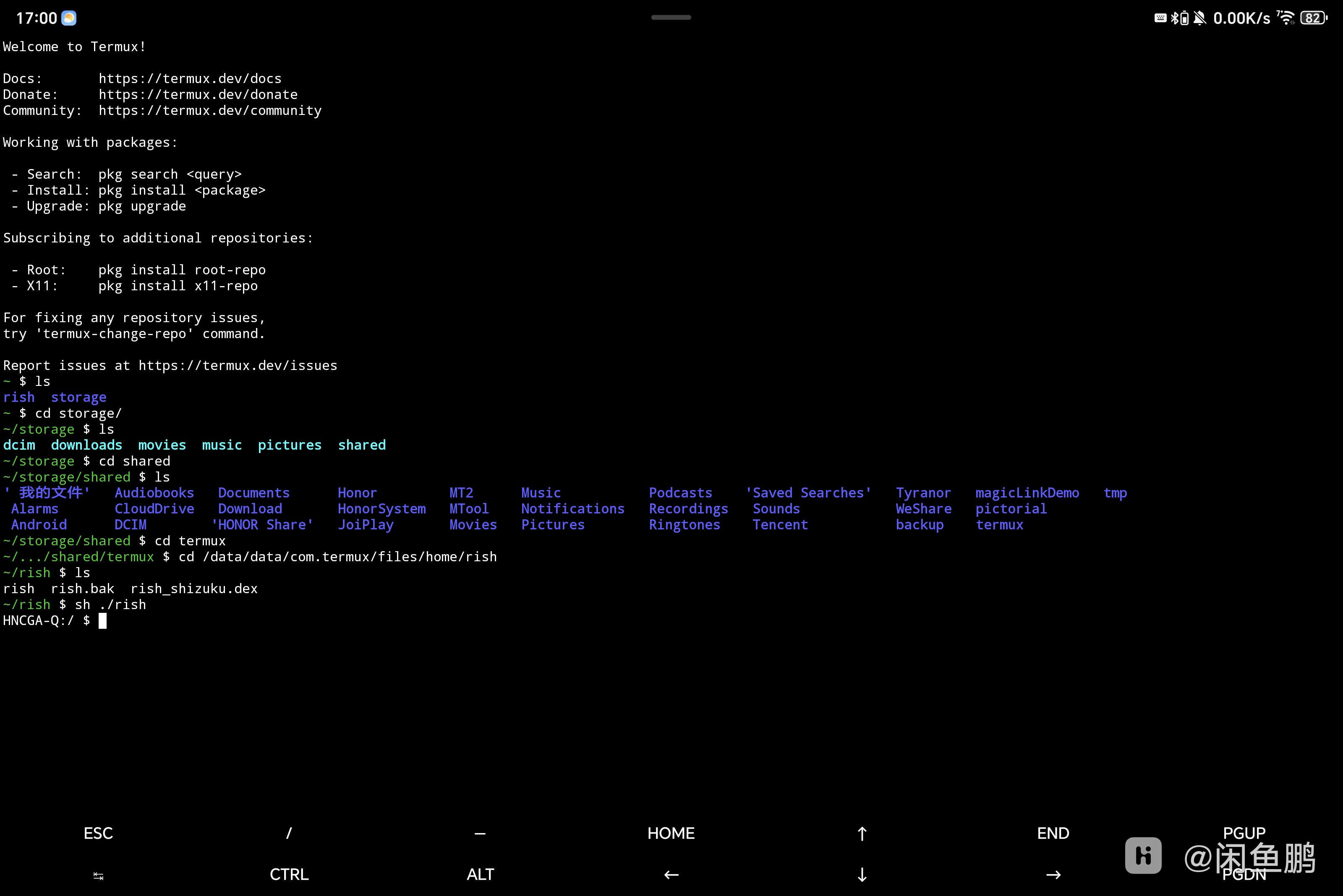The image size is (1343, 896).
Task: Tap 'pkg install root-repo' text
Action: pyautogui.click(x=182, y=270)
